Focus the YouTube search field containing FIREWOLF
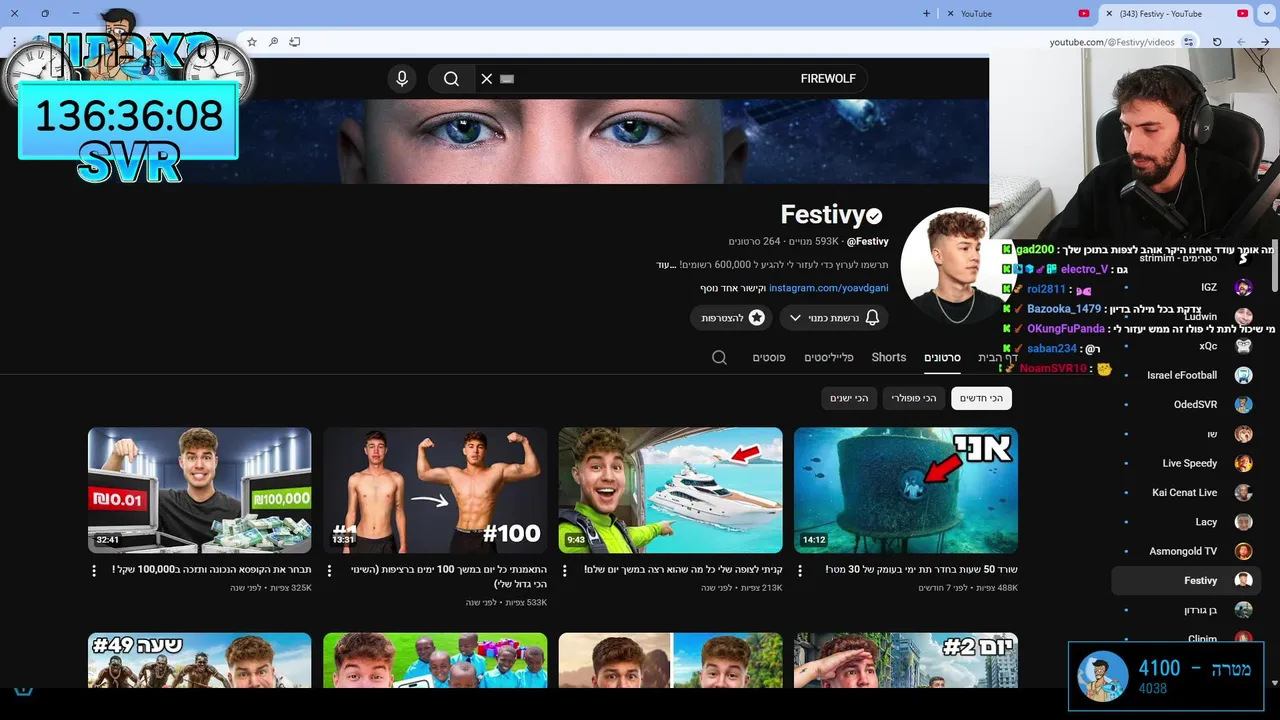 tap(670, 79)
